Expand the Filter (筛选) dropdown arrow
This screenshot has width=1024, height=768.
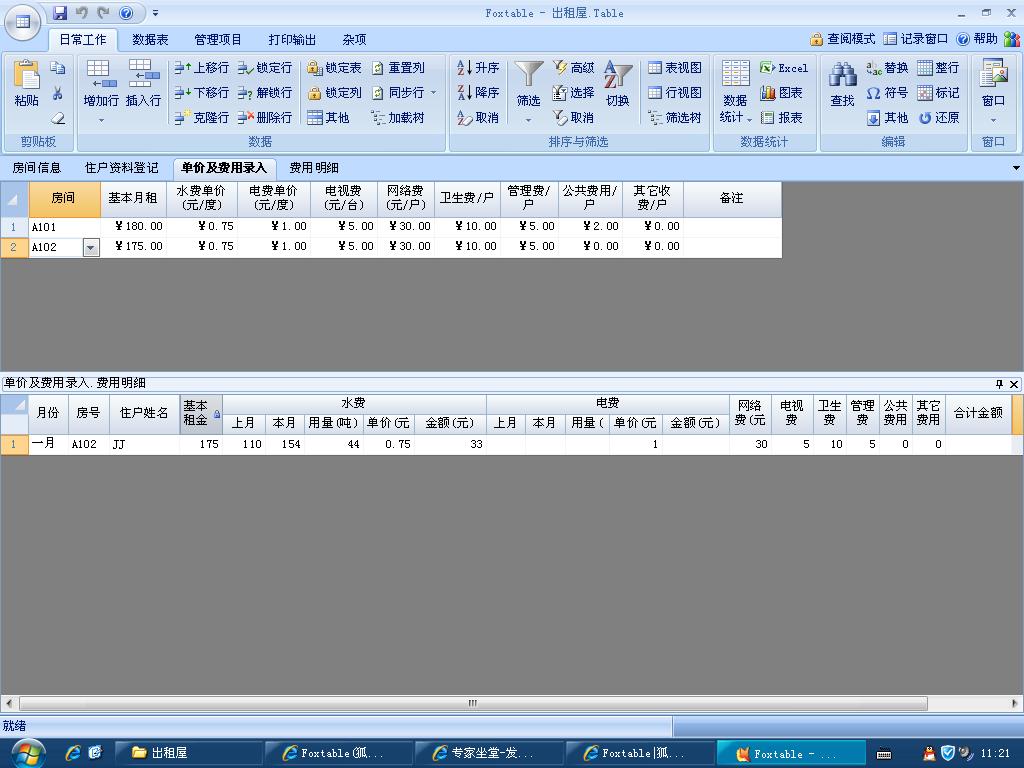528,120
